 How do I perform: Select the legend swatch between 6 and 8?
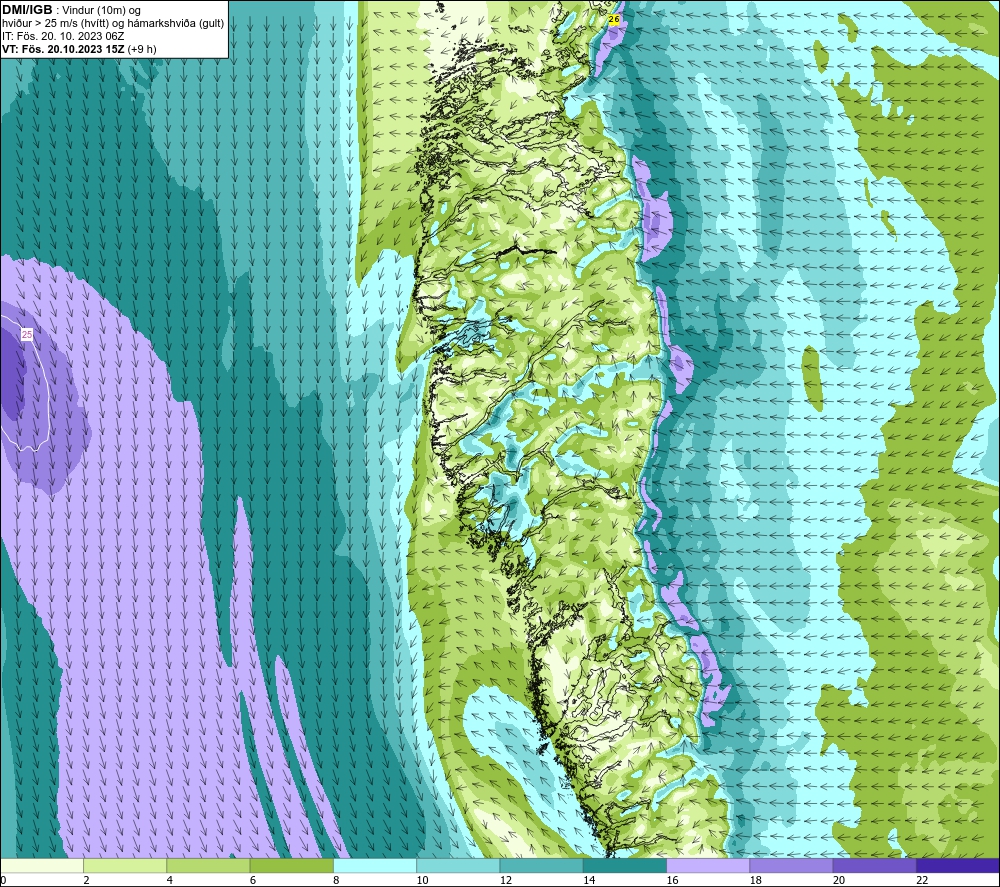[x=291, y=865]
